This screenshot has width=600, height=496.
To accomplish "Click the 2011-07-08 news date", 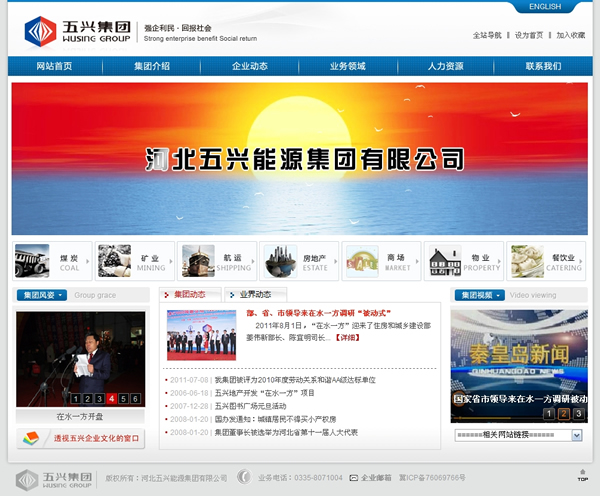I will pos(189,380).
